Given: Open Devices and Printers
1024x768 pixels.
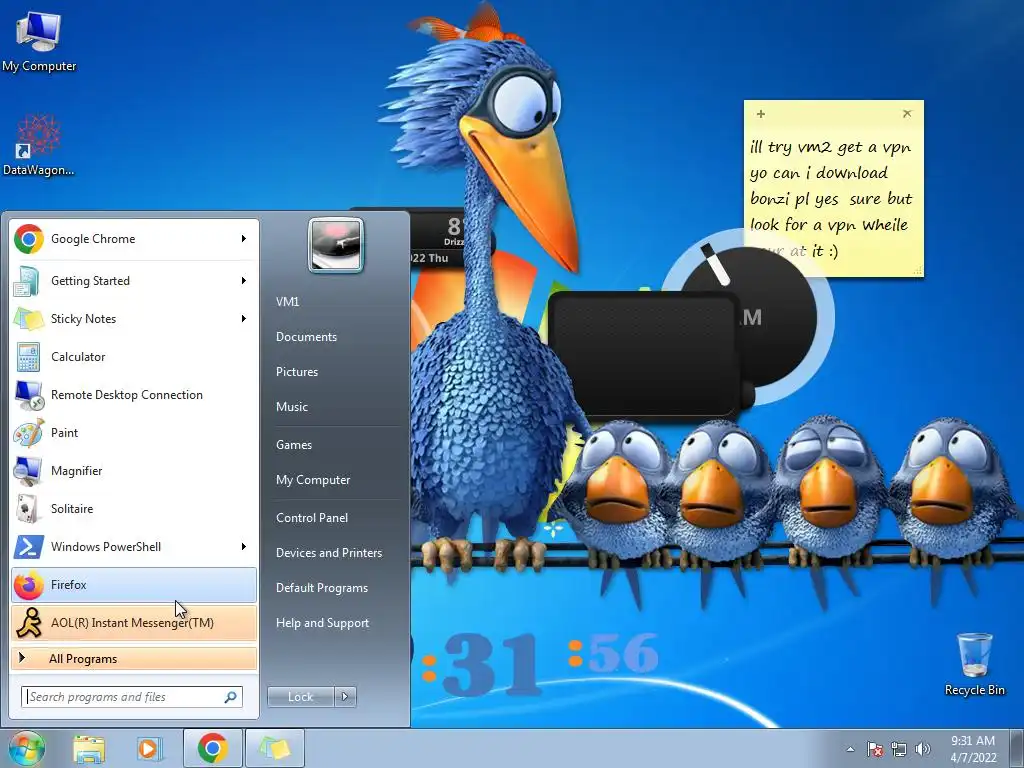Looking at the screenshot, I should point(328,553).
